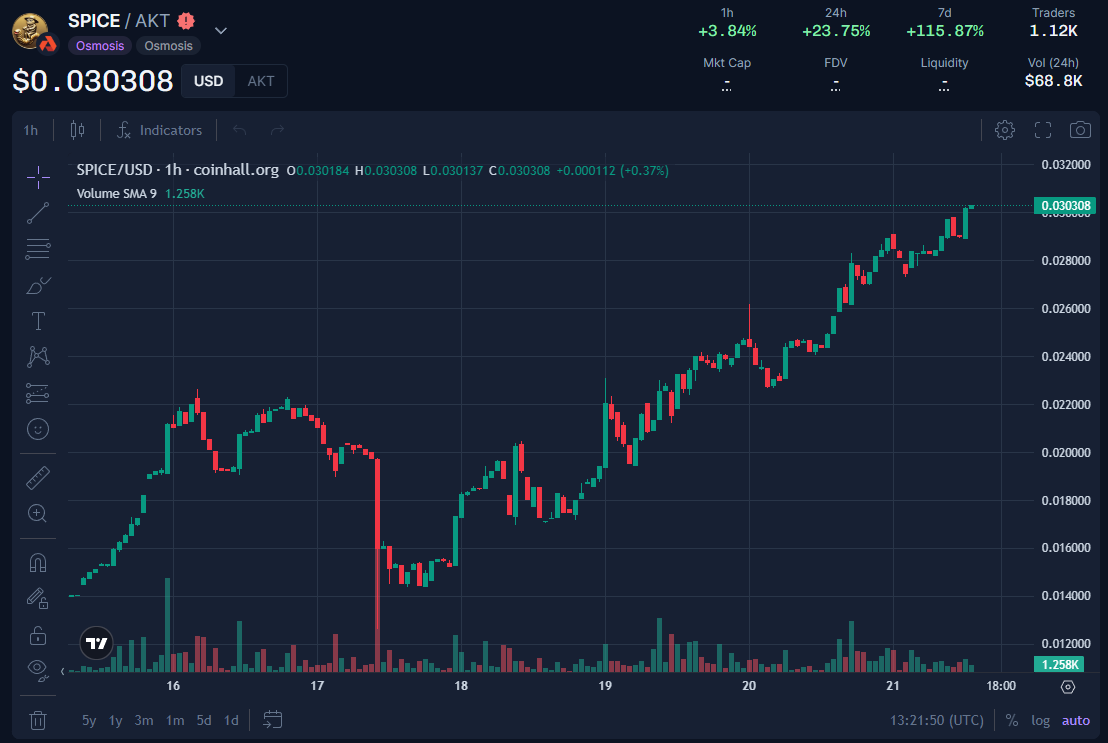Toggle magnet mode for drawings
This screenshot has width=1108, height=743.
point(38,563)
